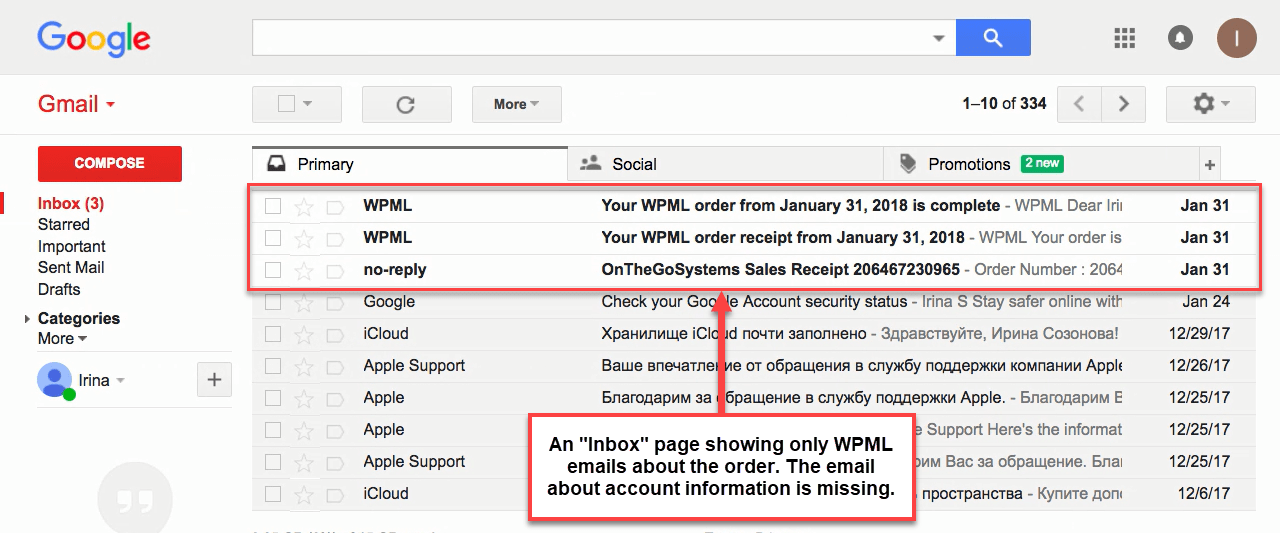Star the Google security status email

[x=304, y=302]
